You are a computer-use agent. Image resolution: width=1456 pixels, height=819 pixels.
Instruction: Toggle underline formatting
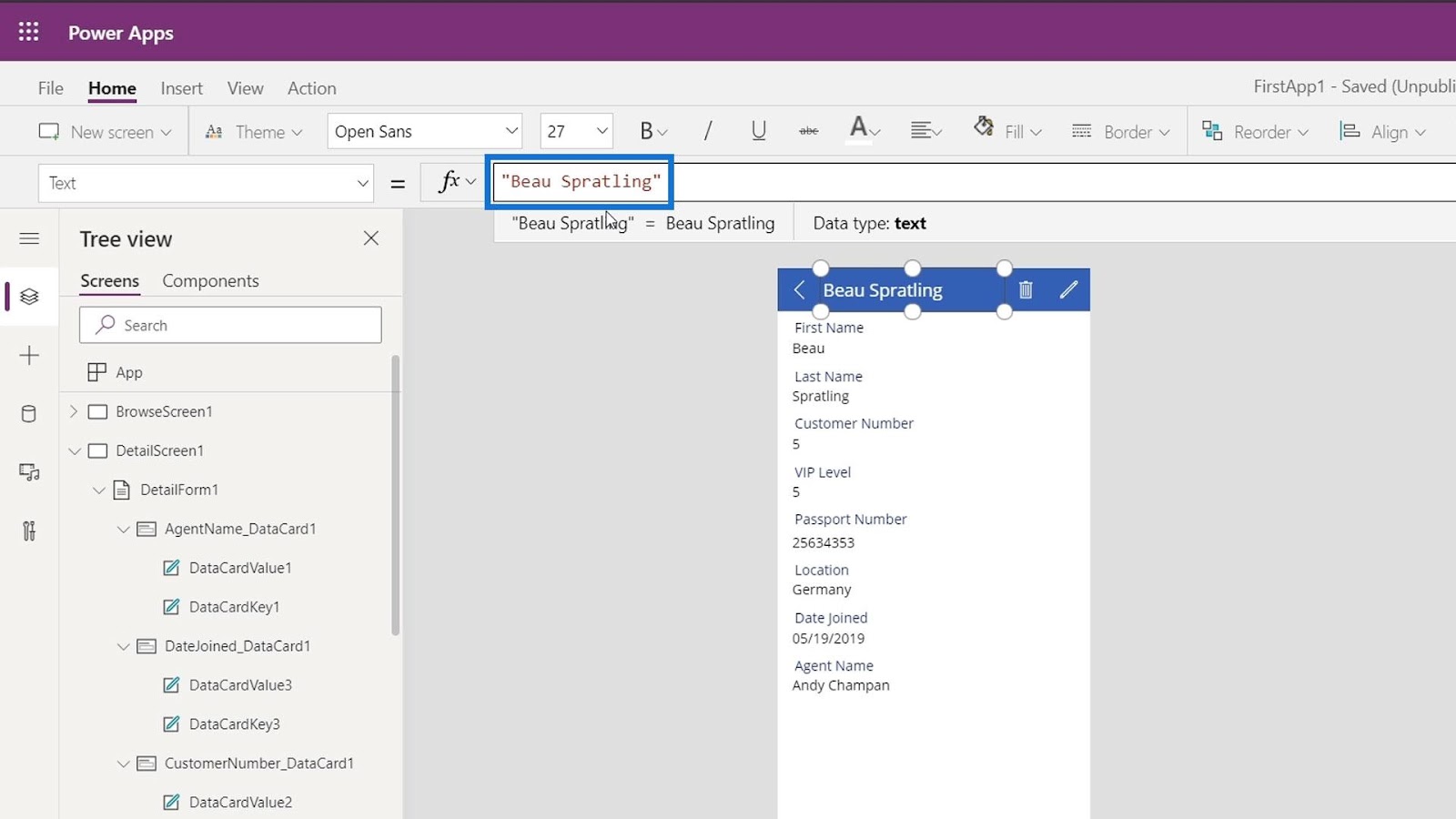758,131
